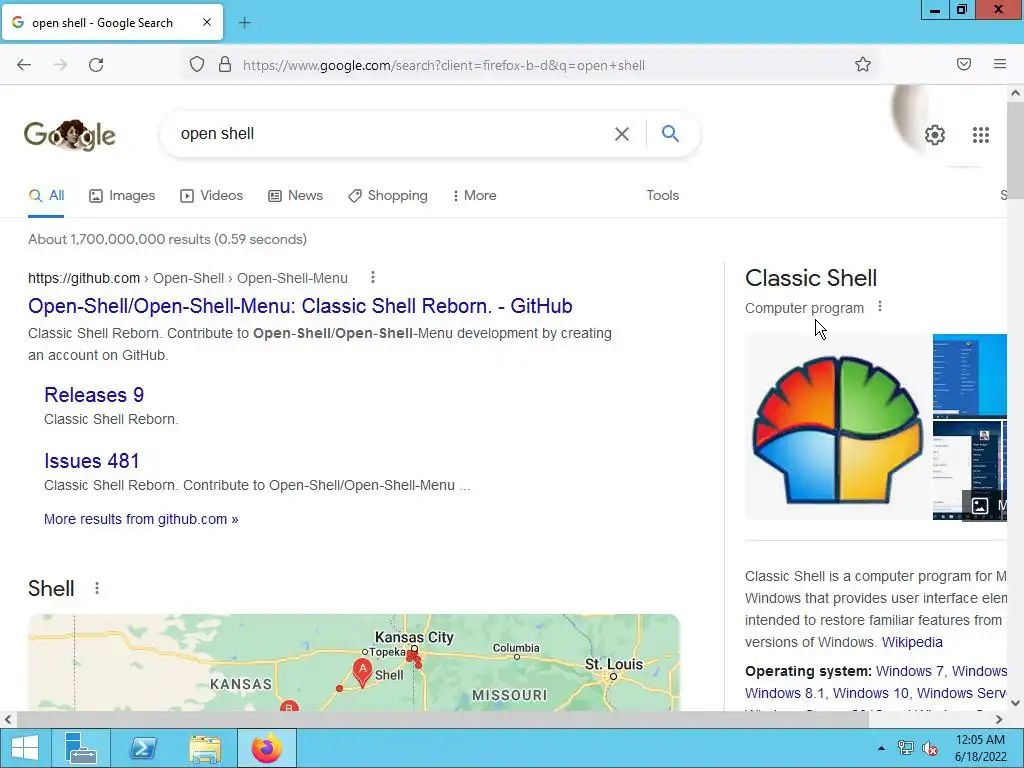
Task: Open the Open-Shell-Menu GitHub result link
Action: pyautogui.click(x=300, y=306)
